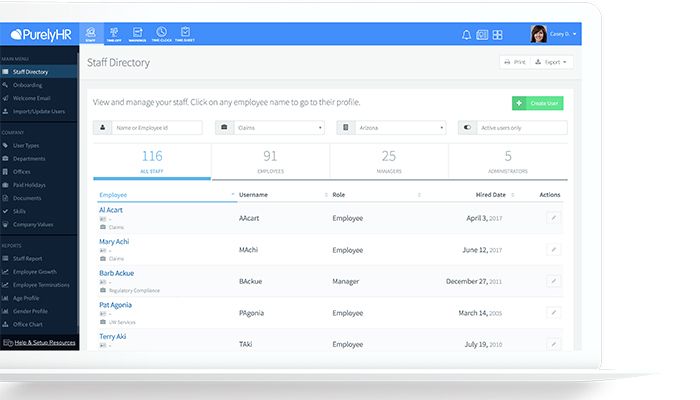Sort by the Hired Date column
The width and height of the screenshot is (700, 400).
click(491, 195)
